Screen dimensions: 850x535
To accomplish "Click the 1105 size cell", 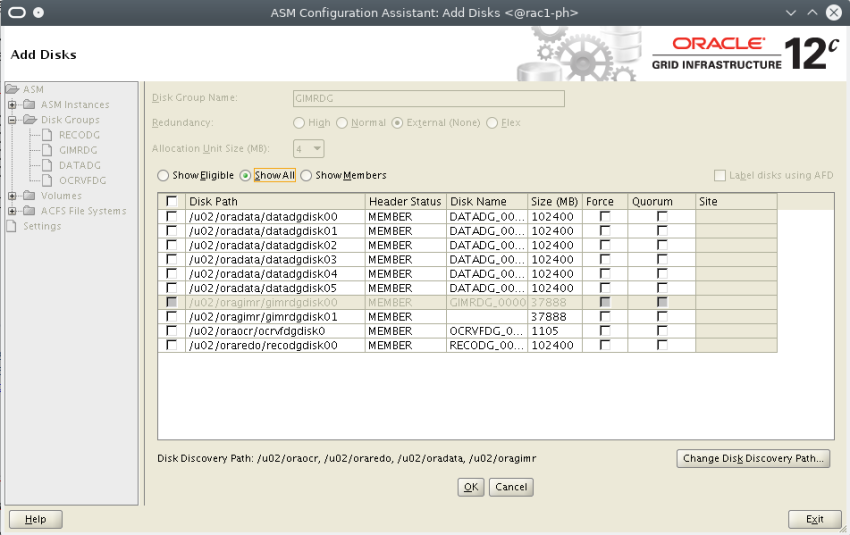I will tap(555, 331).
